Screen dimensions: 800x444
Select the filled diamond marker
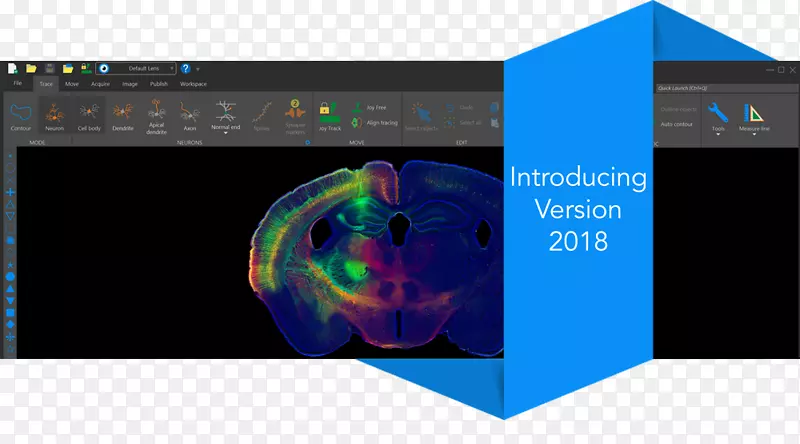pos(10,325)
